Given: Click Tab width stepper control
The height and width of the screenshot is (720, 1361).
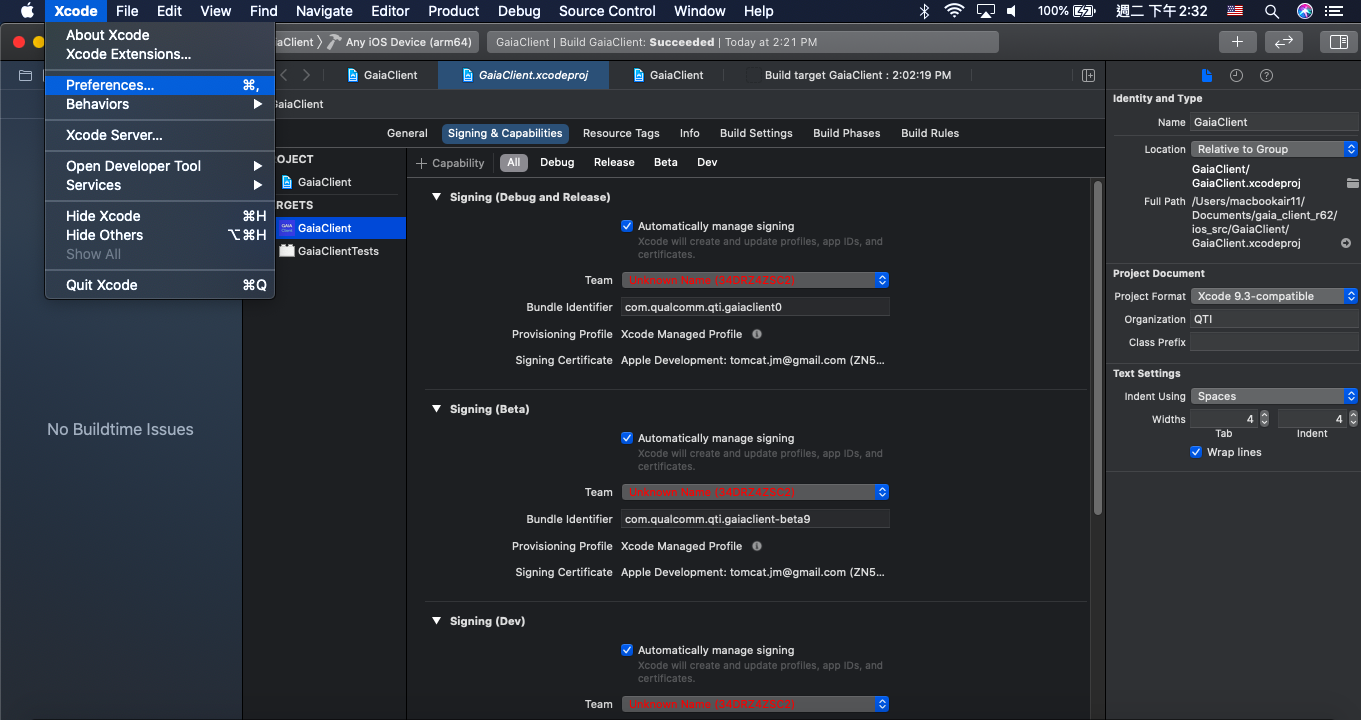Looking at the screenshot, I should (1264, 419).
